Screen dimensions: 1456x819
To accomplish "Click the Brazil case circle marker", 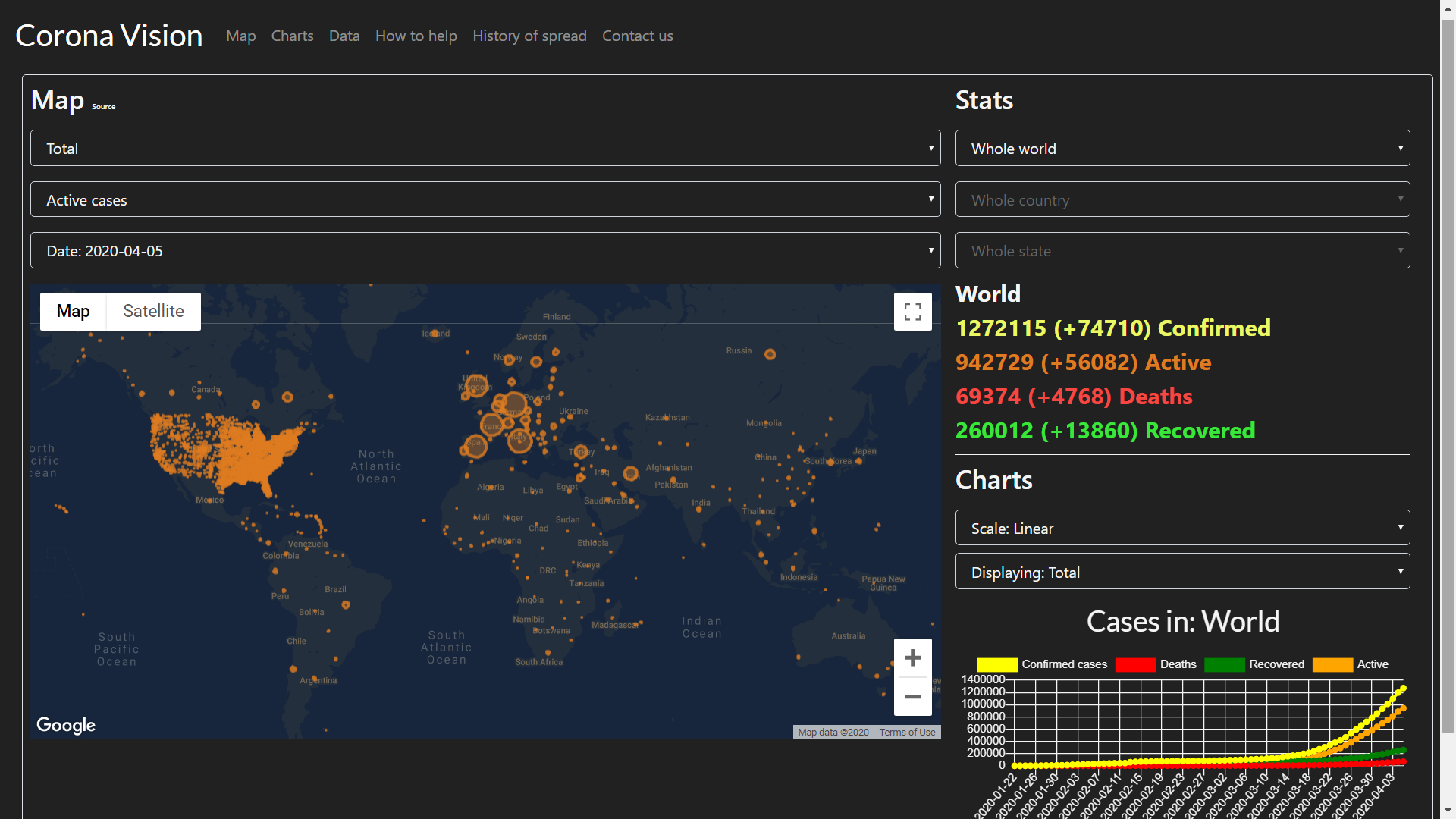I will point(346,605).
